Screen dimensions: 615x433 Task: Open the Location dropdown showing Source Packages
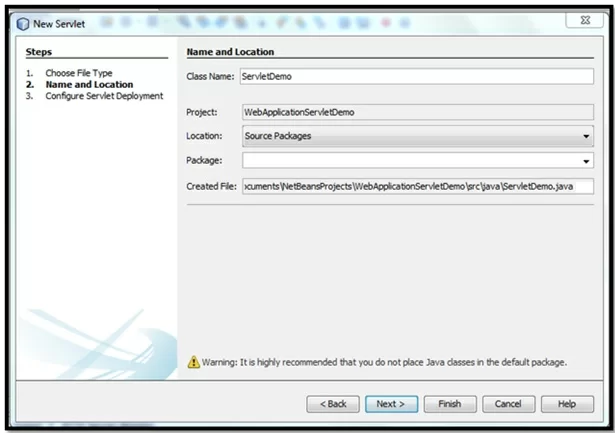pyautogui.click(x=418, y=136)
